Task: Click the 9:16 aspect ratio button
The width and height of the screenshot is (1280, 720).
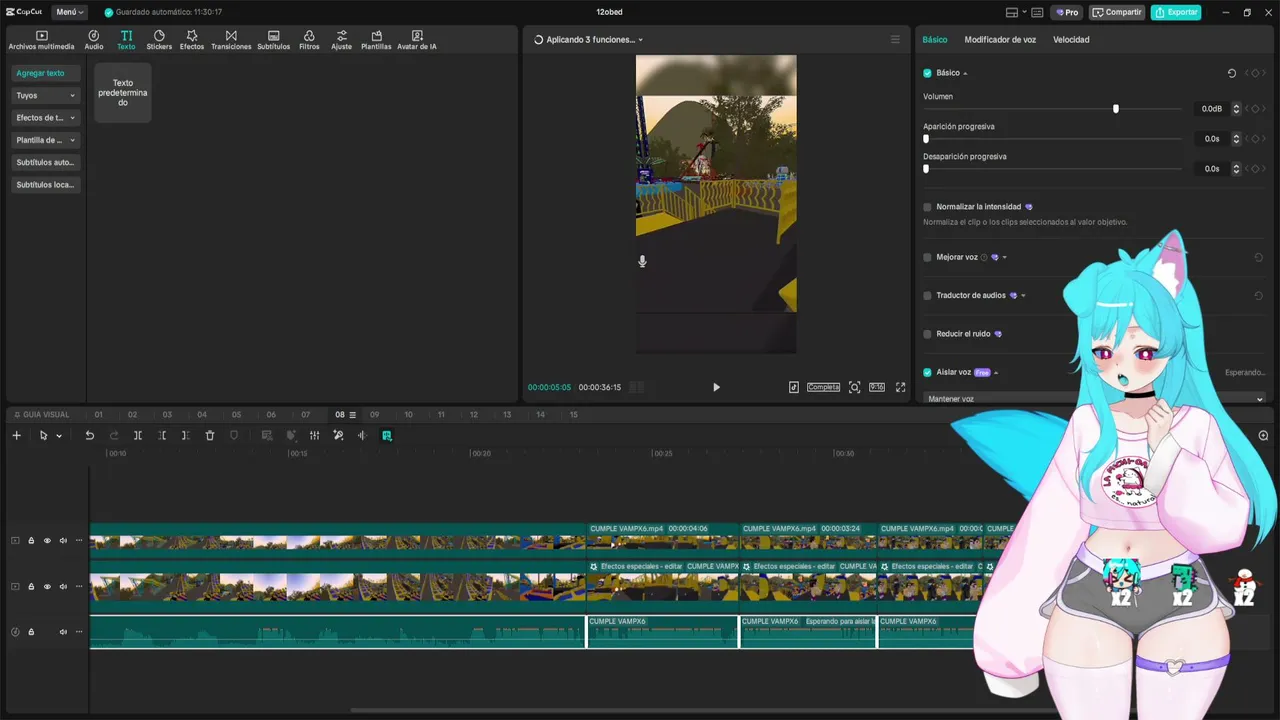Action: [x=877, y=387]
